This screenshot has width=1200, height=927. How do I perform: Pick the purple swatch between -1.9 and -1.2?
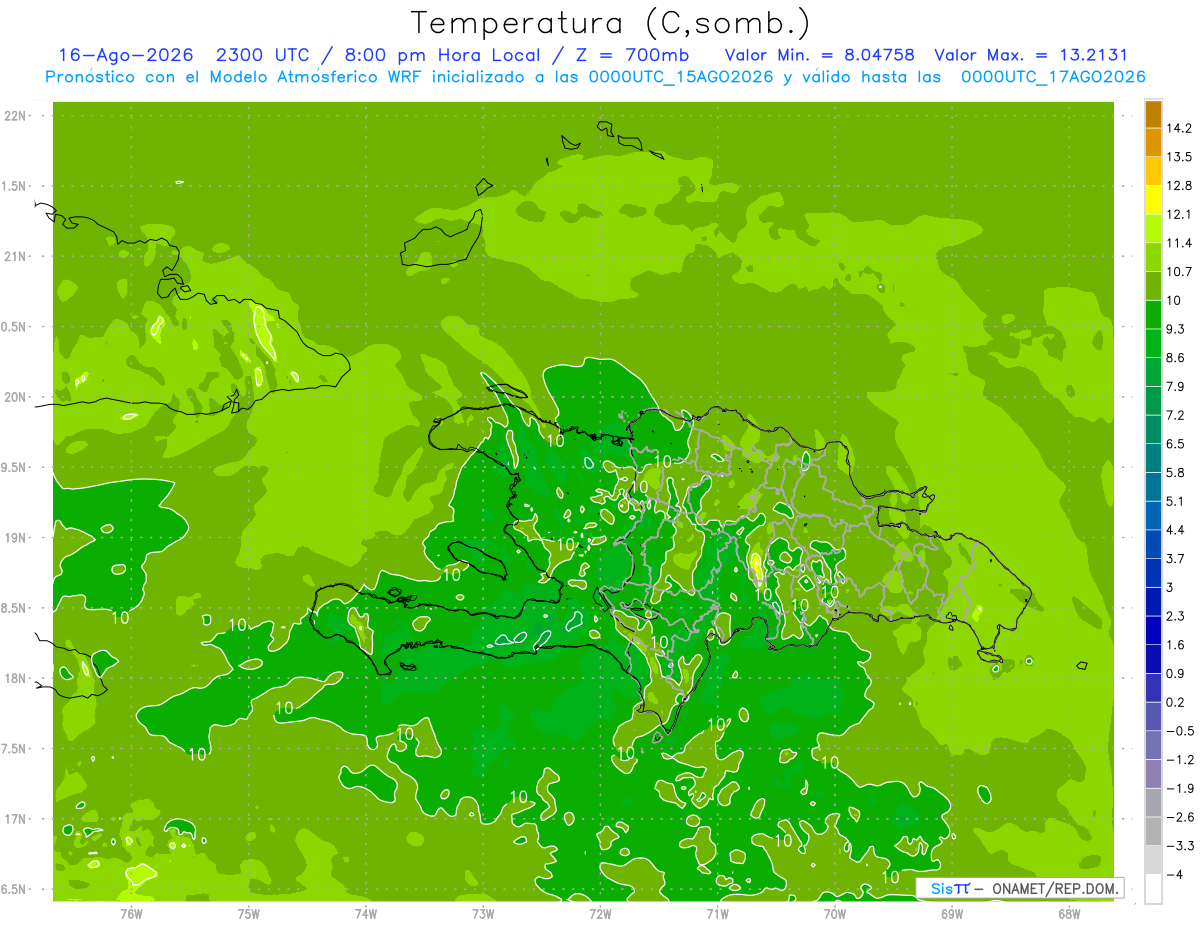pyautogui.click(x=1154, y=774)
